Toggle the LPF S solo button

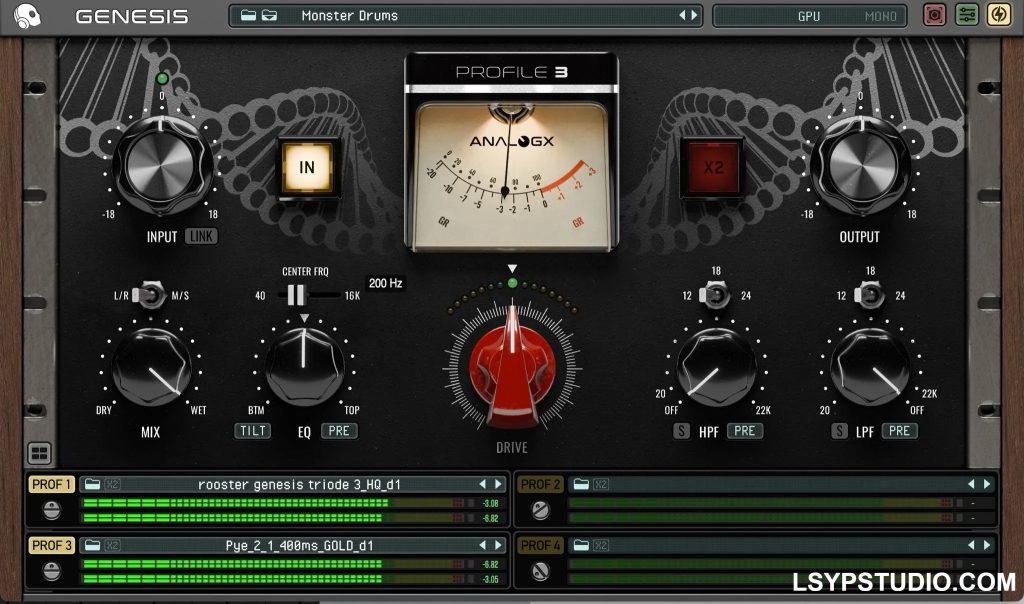click(839, 431)
